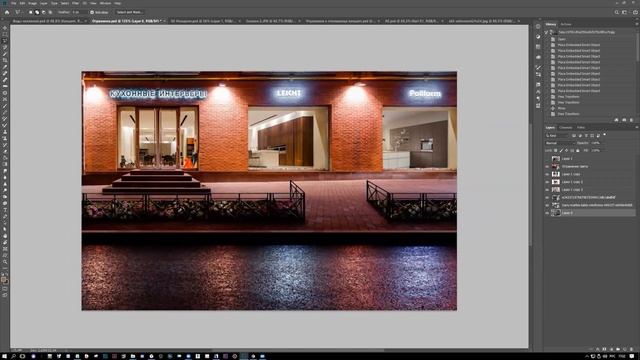Filter layers by adjustment layers icon
Screen dimensions: 640x360
coord(580,136)
